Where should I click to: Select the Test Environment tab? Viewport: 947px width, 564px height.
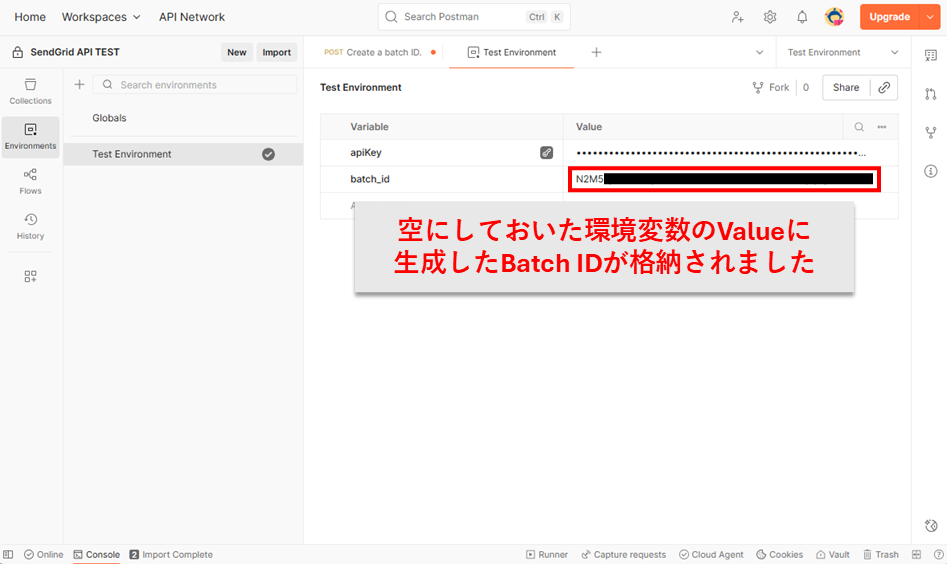(x=512, y=53)
